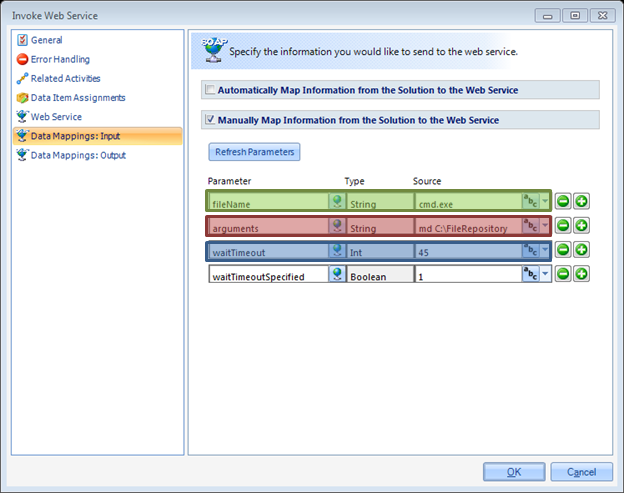This screenshot has width=624, height=493.
Task: Click the abc source type icon for cmd.exe
Action: point(530,201)
